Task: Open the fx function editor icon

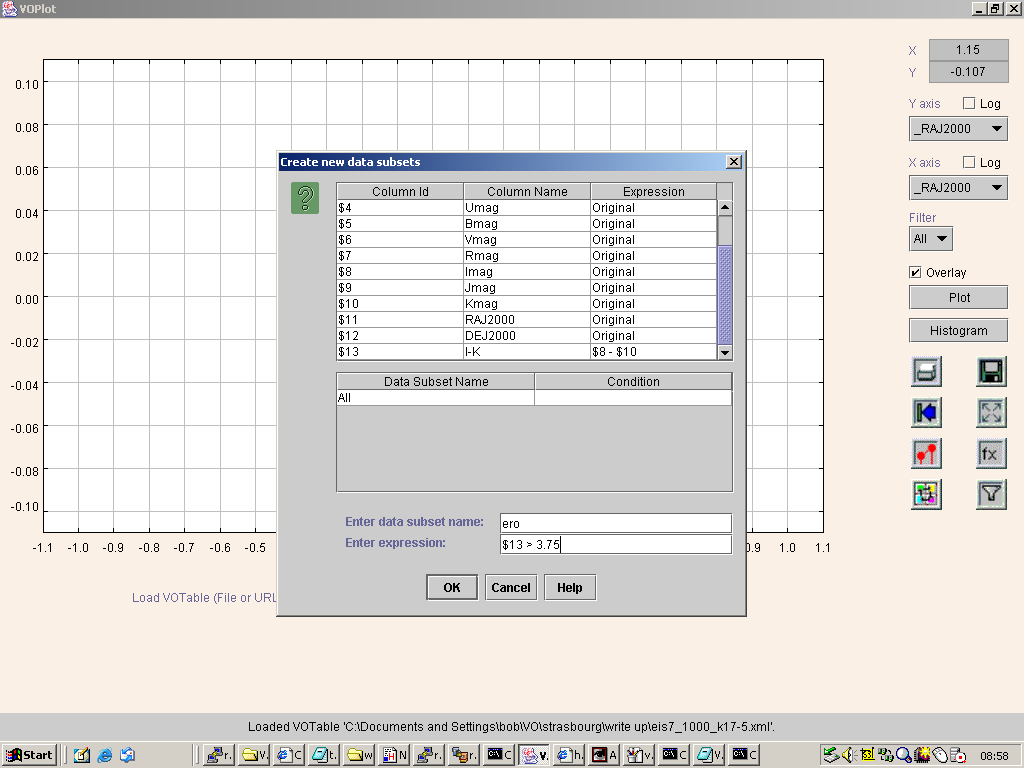Action: 991,454
